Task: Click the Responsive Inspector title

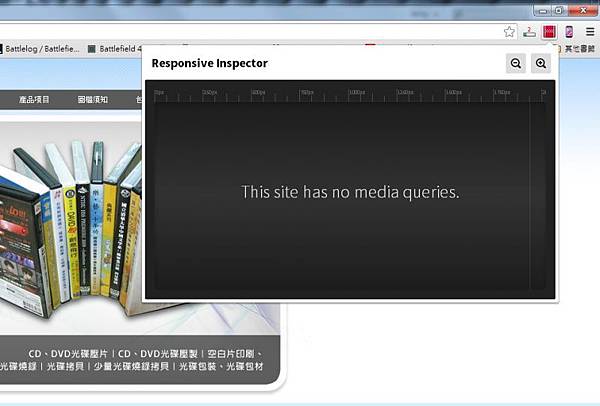Action: tap(210, 63)
